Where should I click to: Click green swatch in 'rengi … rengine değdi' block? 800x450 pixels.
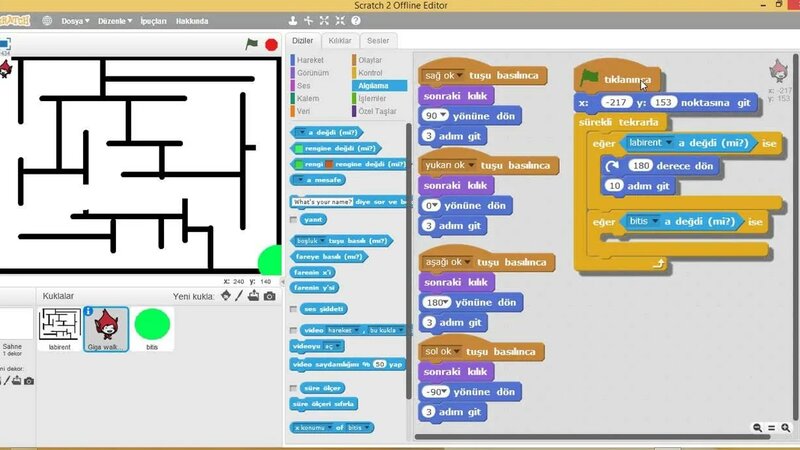click(x=299, y=164)
